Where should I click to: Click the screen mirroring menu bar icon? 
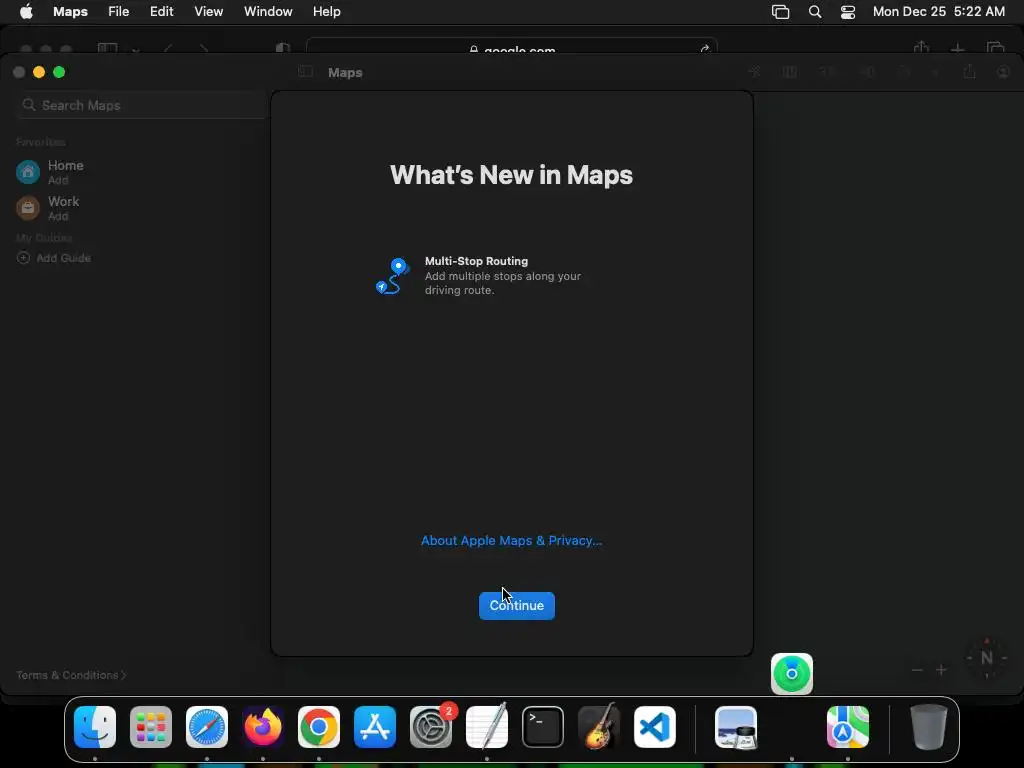(780, 12)
